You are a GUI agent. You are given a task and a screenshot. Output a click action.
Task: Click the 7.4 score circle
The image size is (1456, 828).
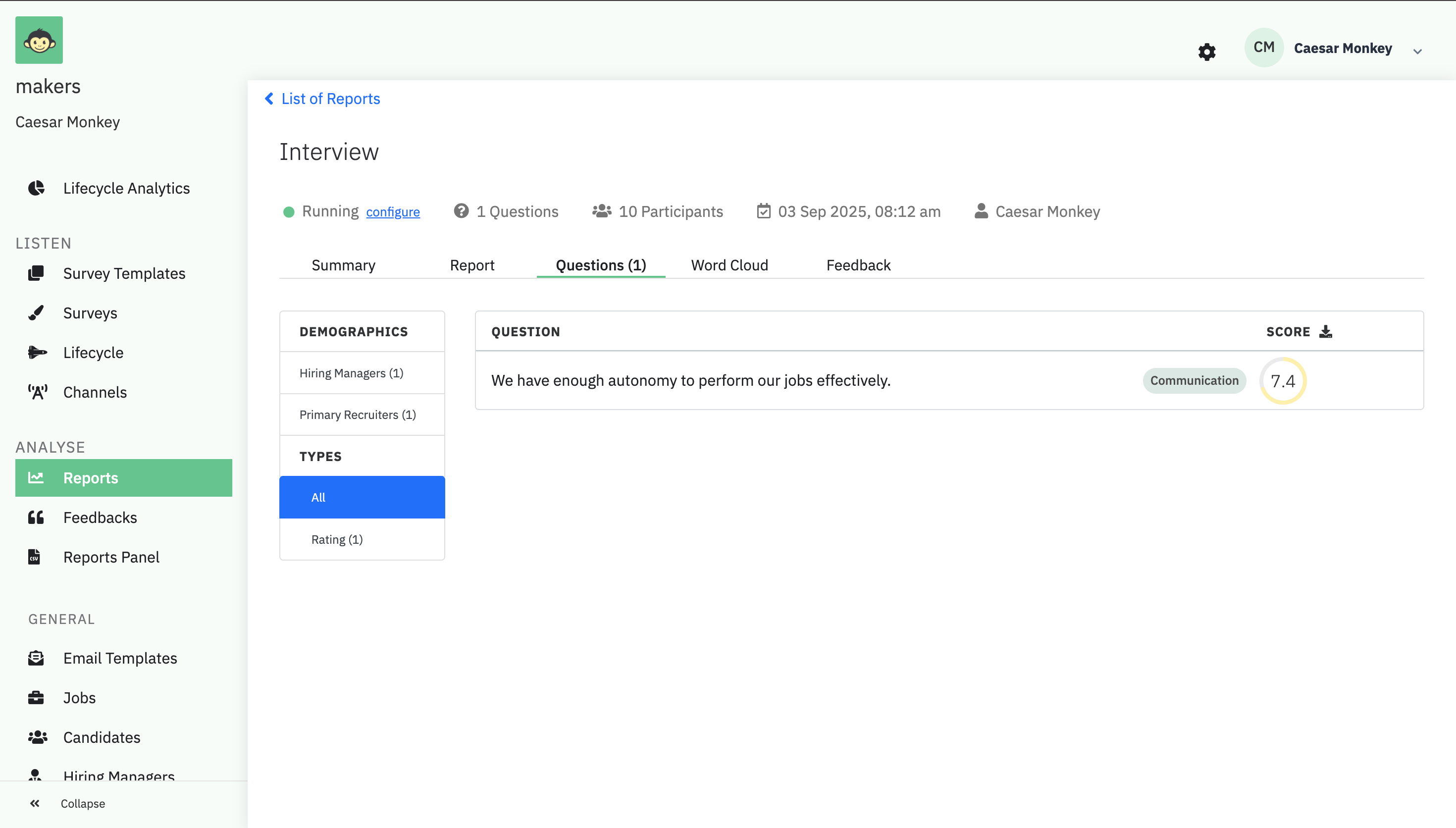1283,381
